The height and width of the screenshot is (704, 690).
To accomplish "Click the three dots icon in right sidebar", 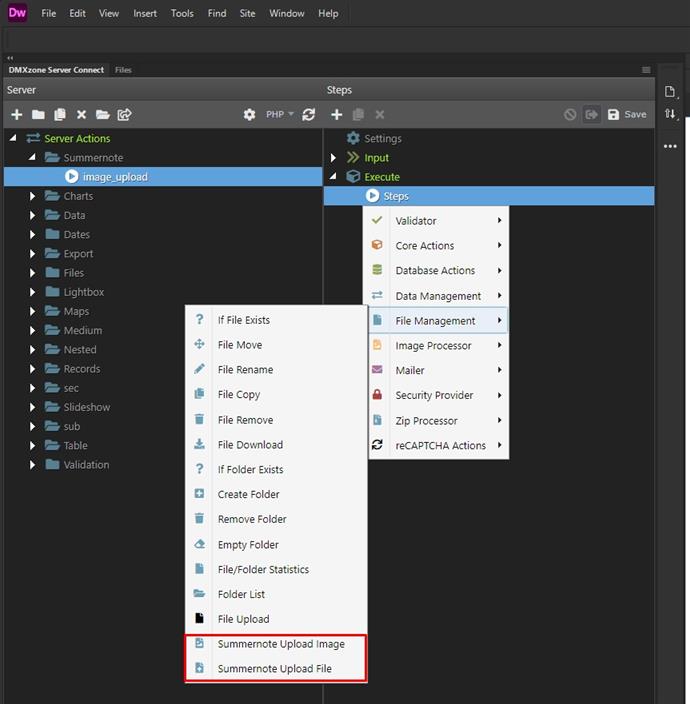I will (x=670, y=146).
